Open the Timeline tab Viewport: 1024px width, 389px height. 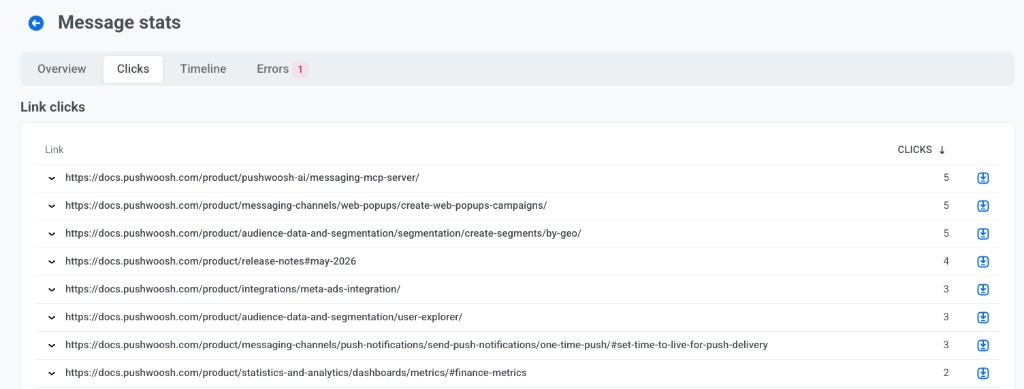click(x=203, y=69)
